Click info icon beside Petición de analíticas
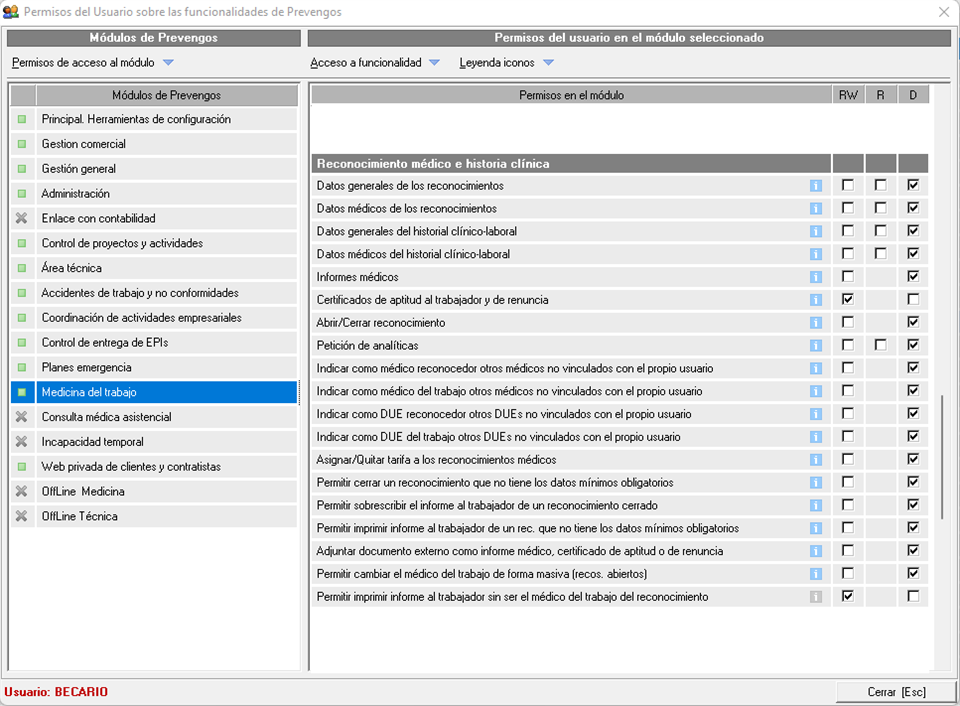The height and width of the screenshot is (706, 960). 816,345
